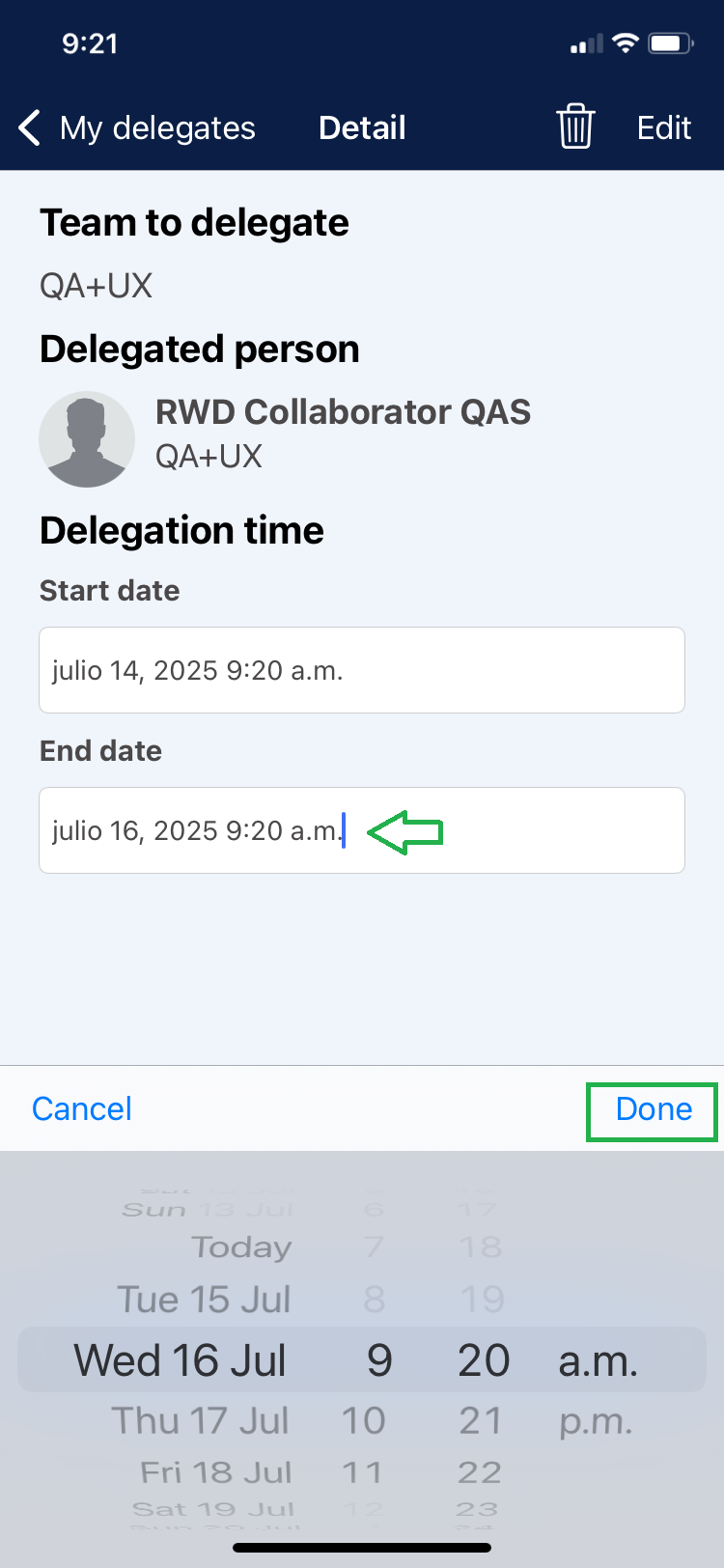The image size is (724, 1568).
Task: Switch picker to p.m.
Action: click(596, 1420)
